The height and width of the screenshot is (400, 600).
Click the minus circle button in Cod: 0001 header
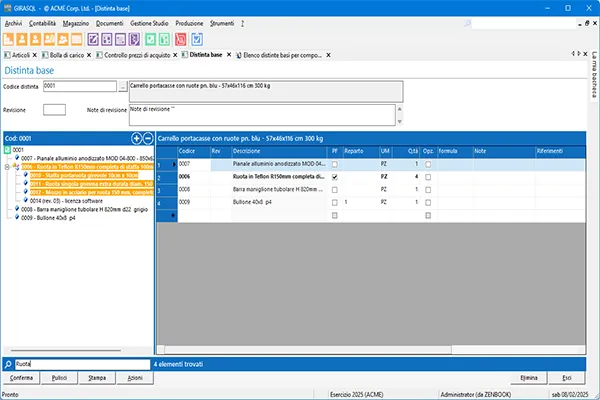click(148, 138)
